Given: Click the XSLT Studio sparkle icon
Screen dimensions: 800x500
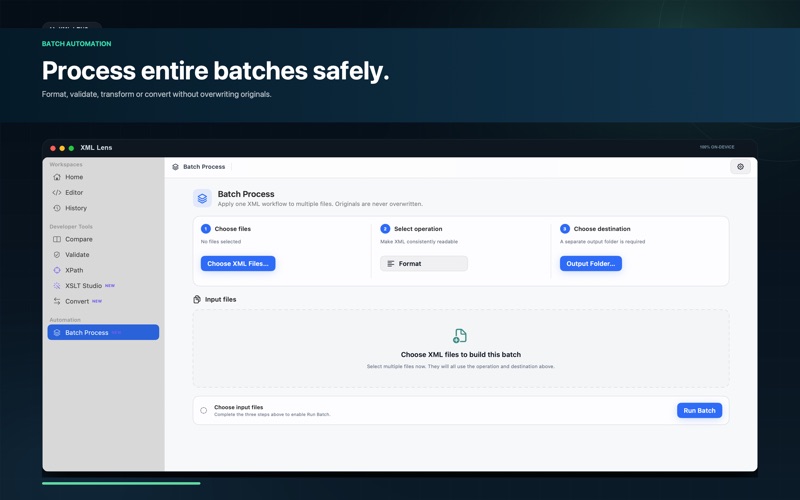Looking at the screenshot, I should [57, 286].
